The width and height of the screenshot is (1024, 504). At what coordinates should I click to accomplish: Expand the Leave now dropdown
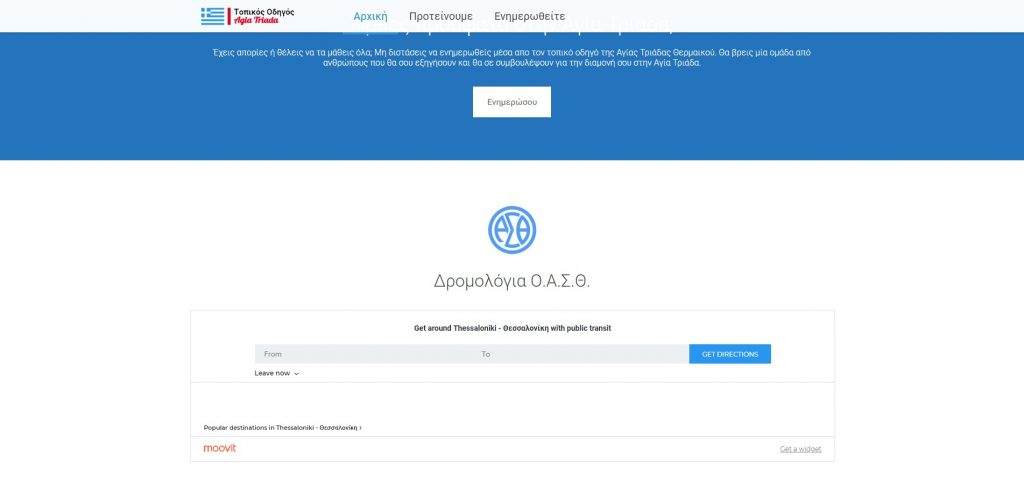(276, 373)
